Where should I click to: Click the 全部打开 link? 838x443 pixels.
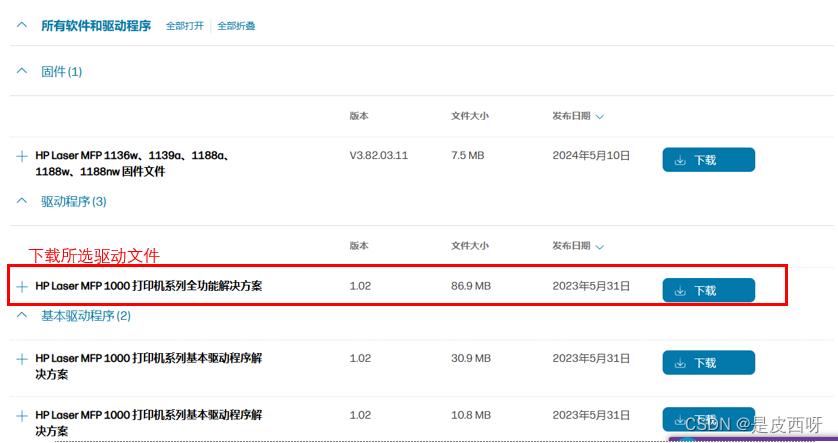pos(184,26)
